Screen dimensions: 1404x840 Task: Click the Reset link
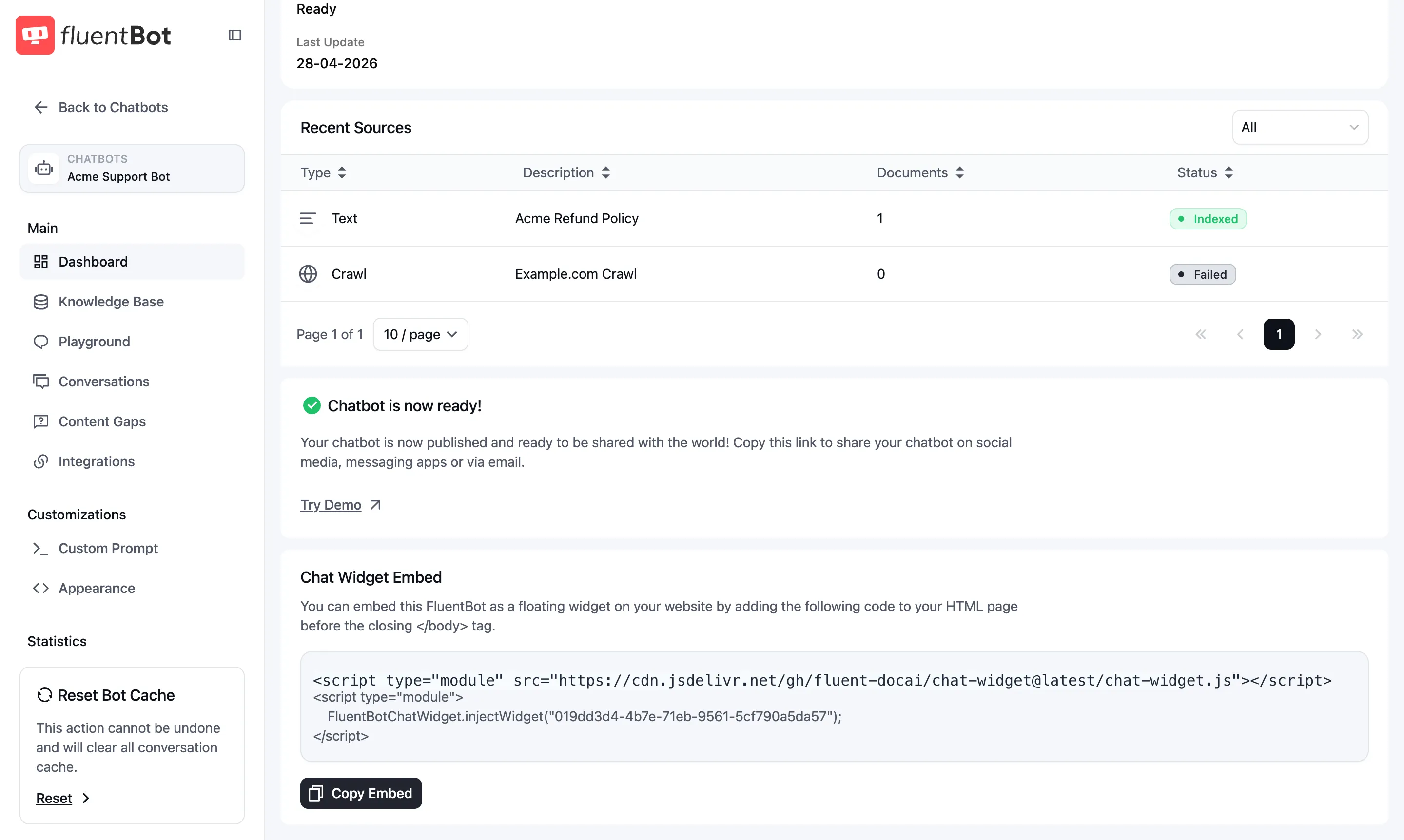click(54, 798)
